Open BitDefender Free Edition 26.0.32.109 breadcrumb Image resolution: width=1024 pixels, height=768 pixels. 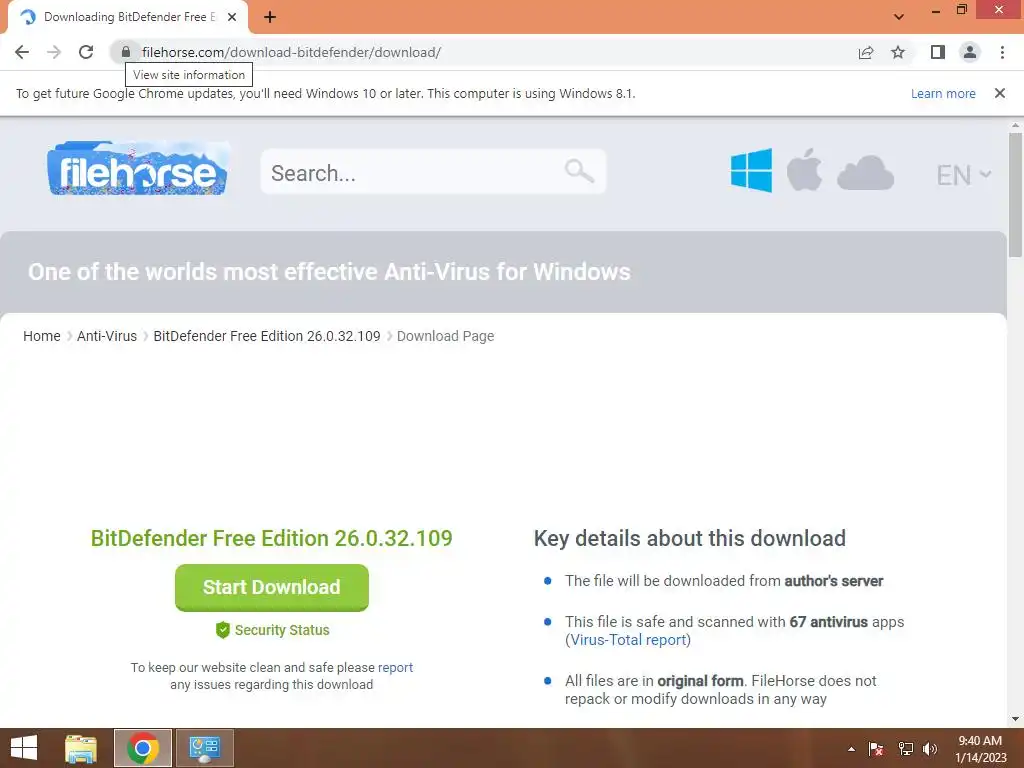point(266,336)
